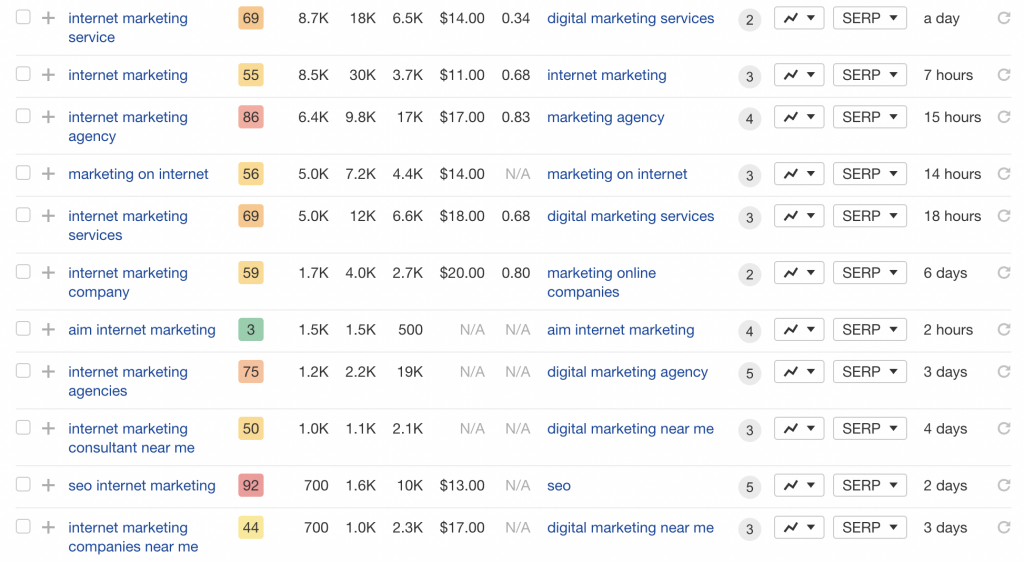Open 'internet marketing services' keyword link
Screen dimensions: 1024x562
[x=128, y=225]
